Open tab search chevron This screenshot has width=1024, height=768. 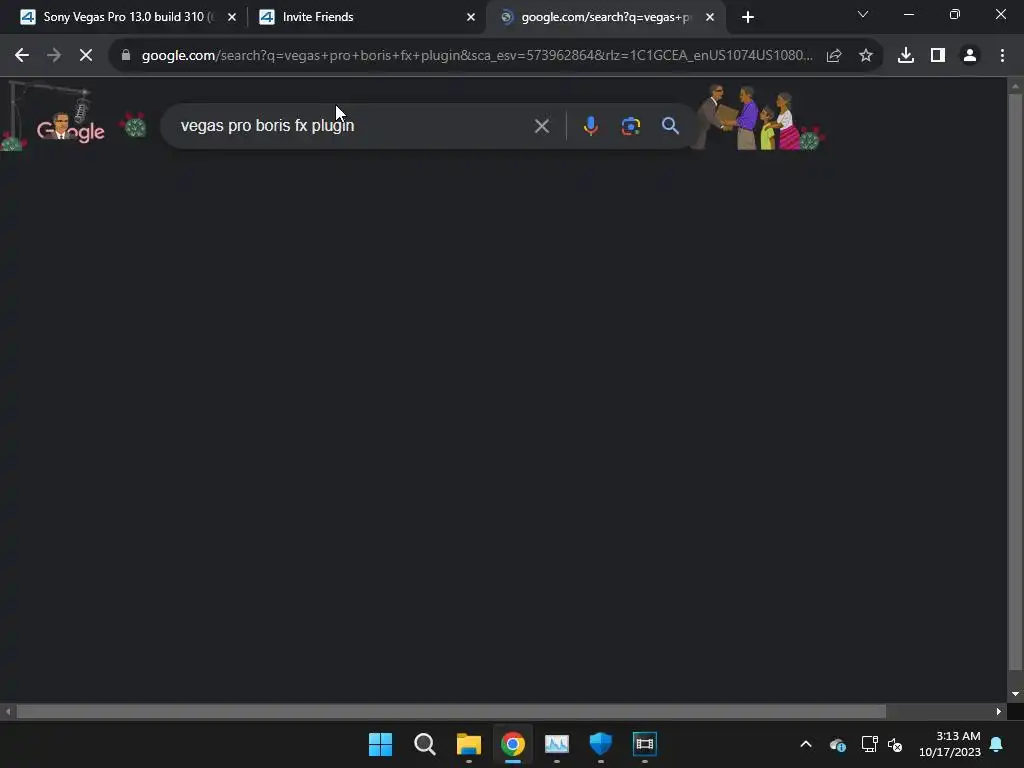click(863, 14)
